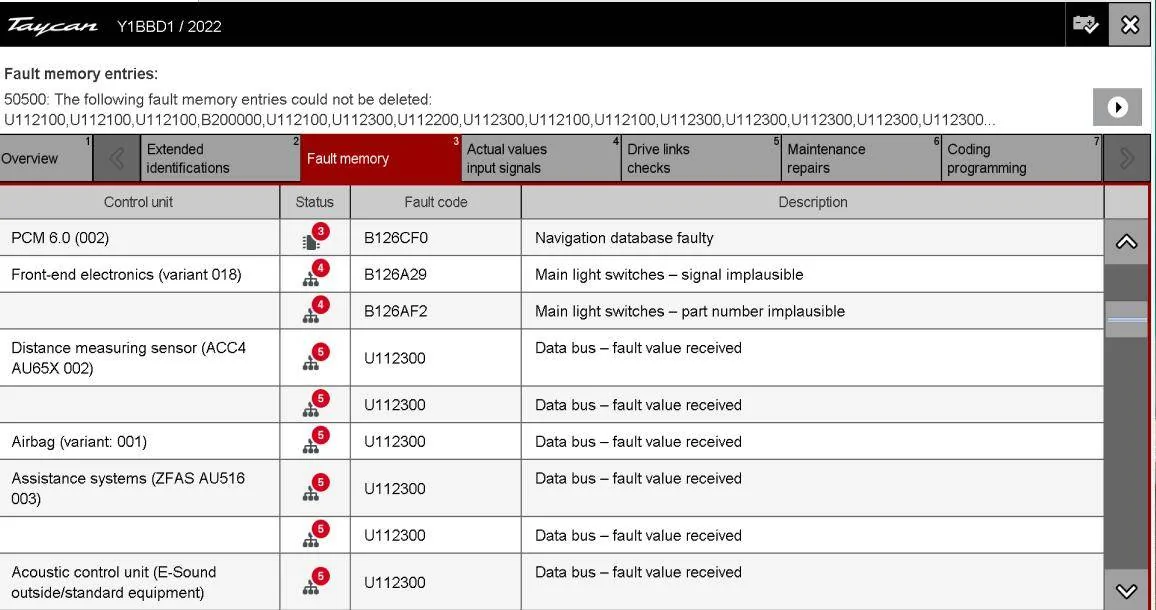Select Acoustic control unit (E-Sound) row
The width and height of the screenshot is (1156, 610).
tap(114, 582)
